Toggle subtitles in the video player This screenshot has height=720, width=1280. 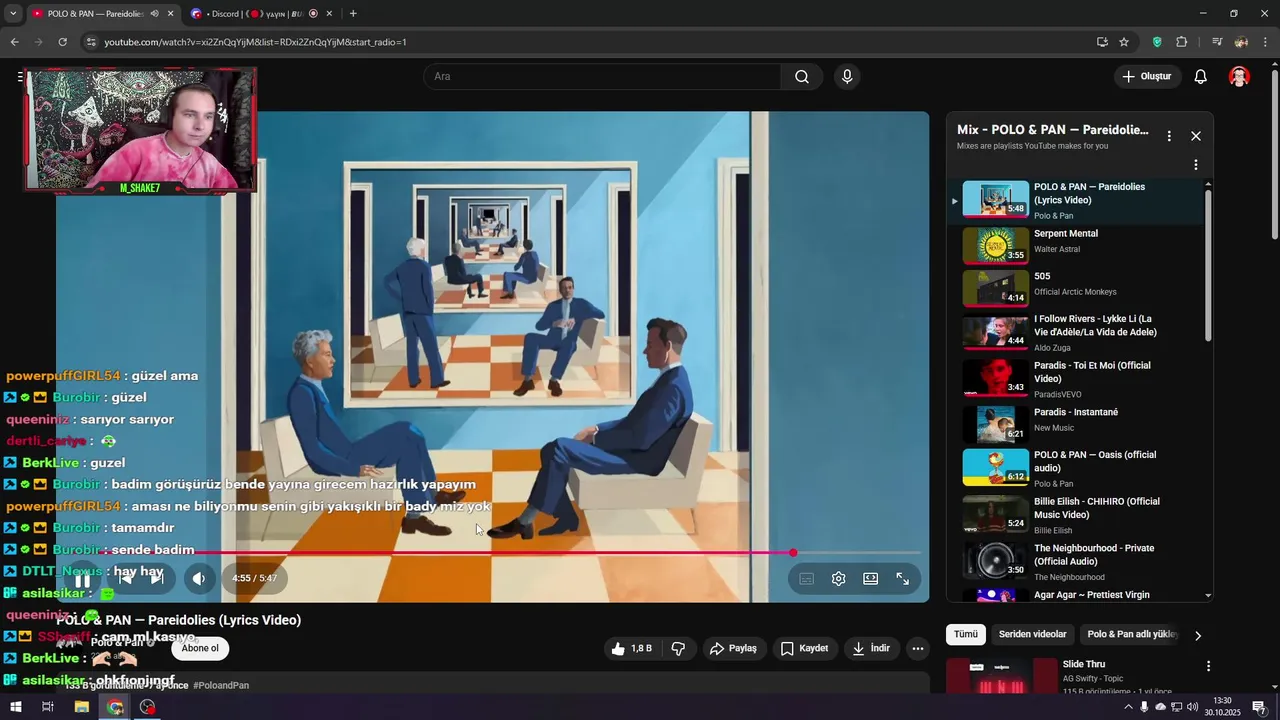click(x=807, y=579)
